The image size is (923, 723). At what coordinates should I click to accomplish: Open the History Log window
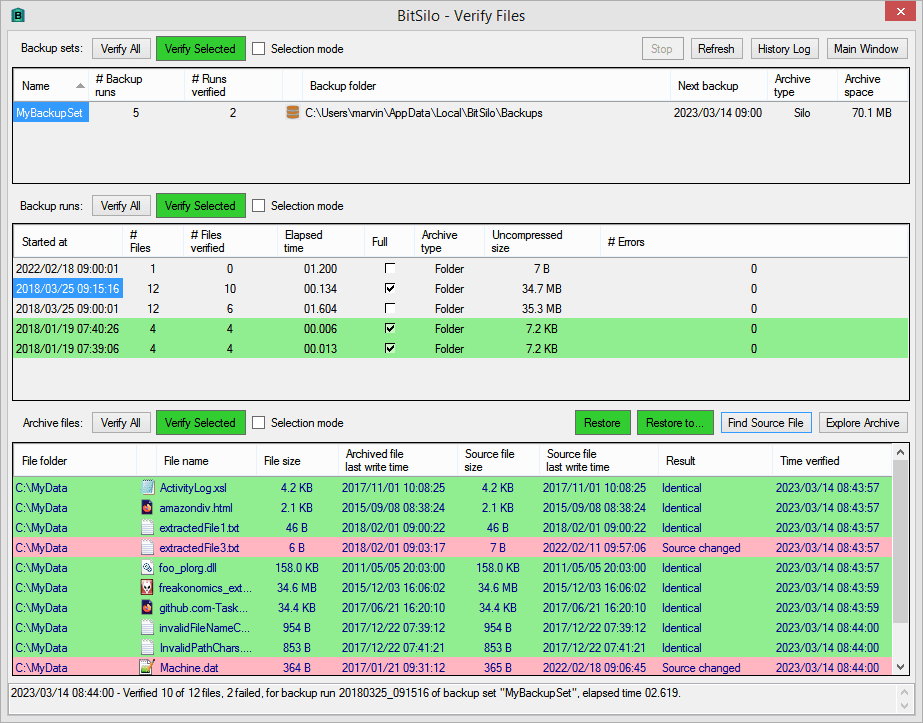coord(784,48)
